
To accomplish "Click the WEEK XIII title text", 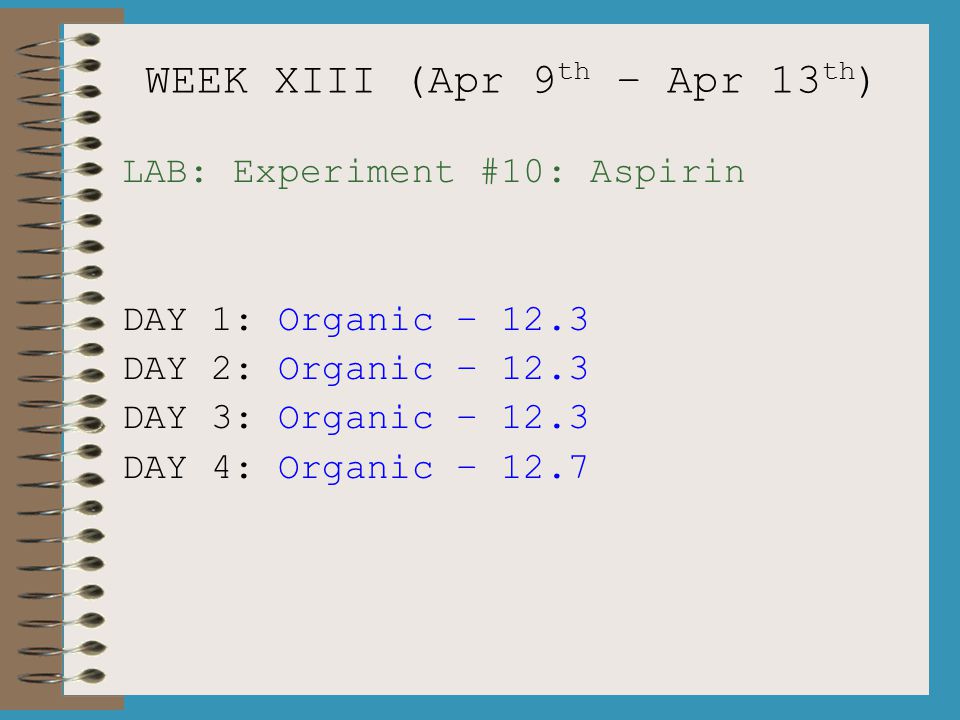I will pos(508,81).
